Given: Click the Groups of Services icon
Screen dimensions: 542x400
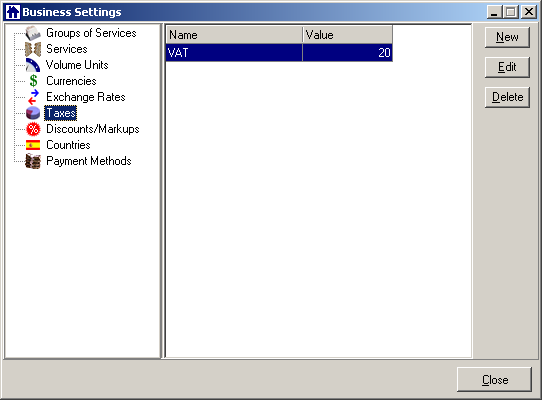Looking at the screenshot, I should (x=33, y=34).
